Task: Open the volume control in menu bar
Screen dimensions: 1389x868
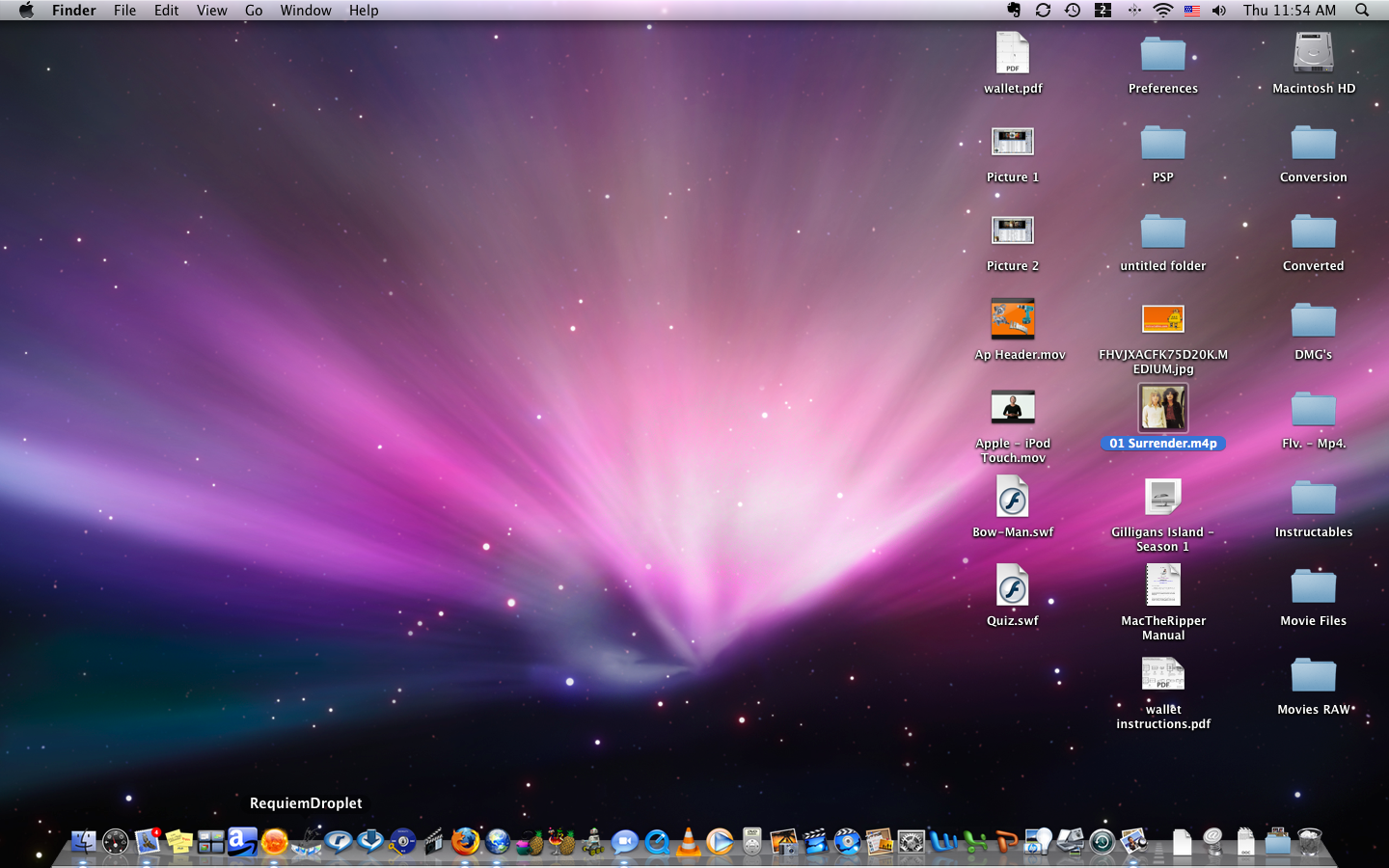Action: 1219,10
